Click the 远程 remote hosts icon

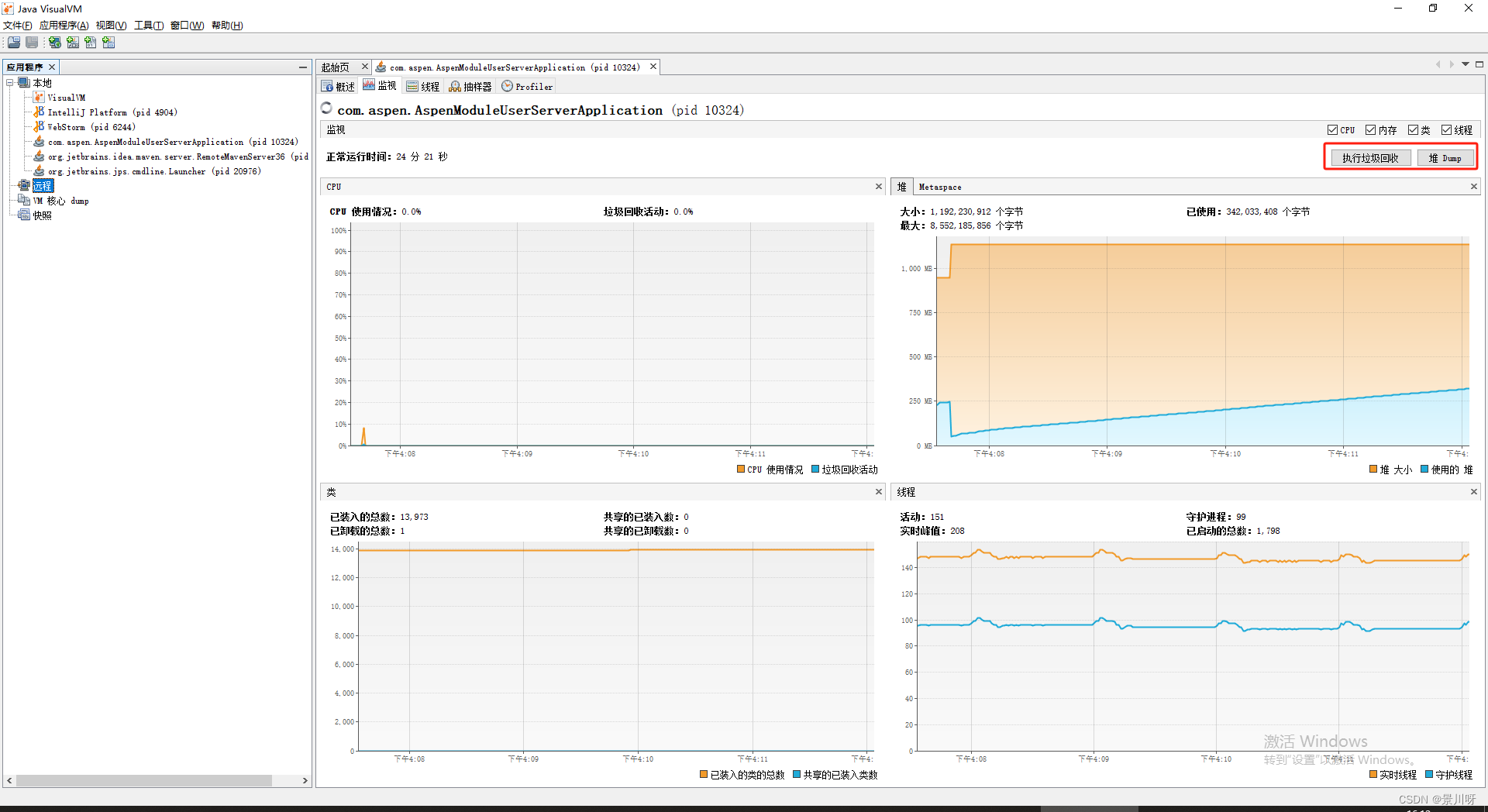click(24, 186)
